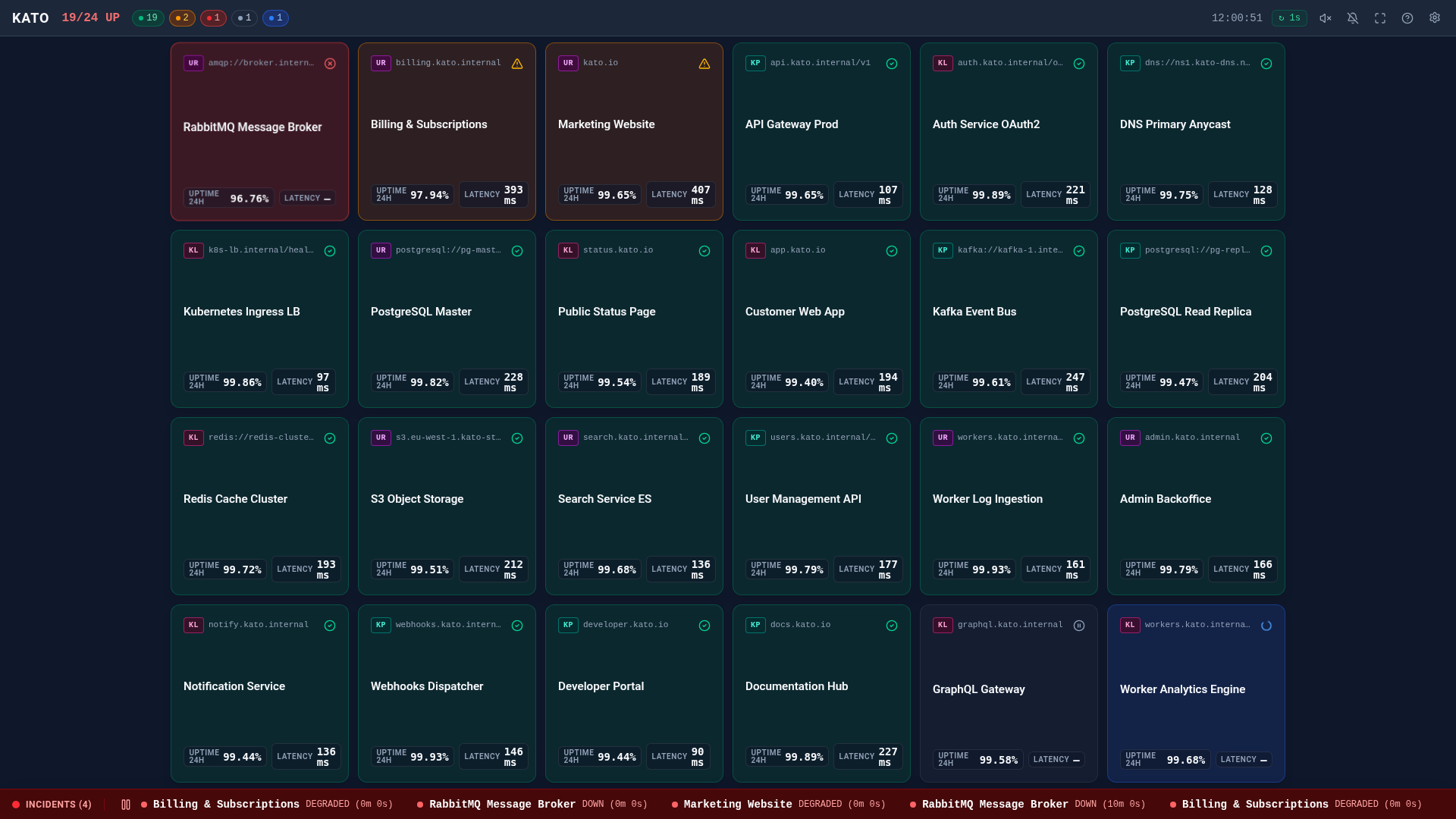The width and height of the screenshot is (1456, 819).
Task: Filter by 1 paused grey badge
Action: click(x=244, y=18)
